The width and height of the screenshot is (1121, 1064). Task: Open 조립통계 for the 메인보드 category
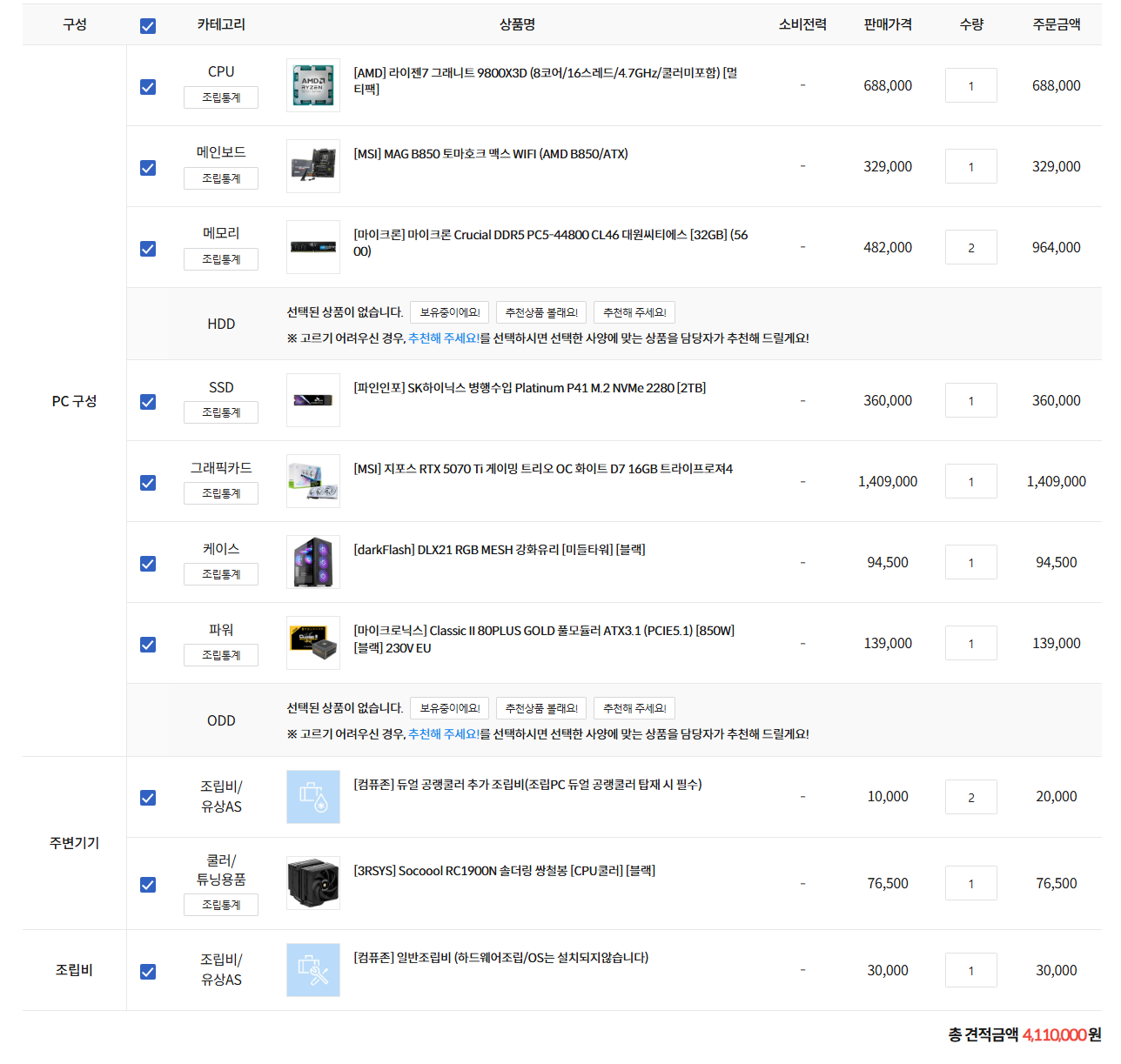221,178
